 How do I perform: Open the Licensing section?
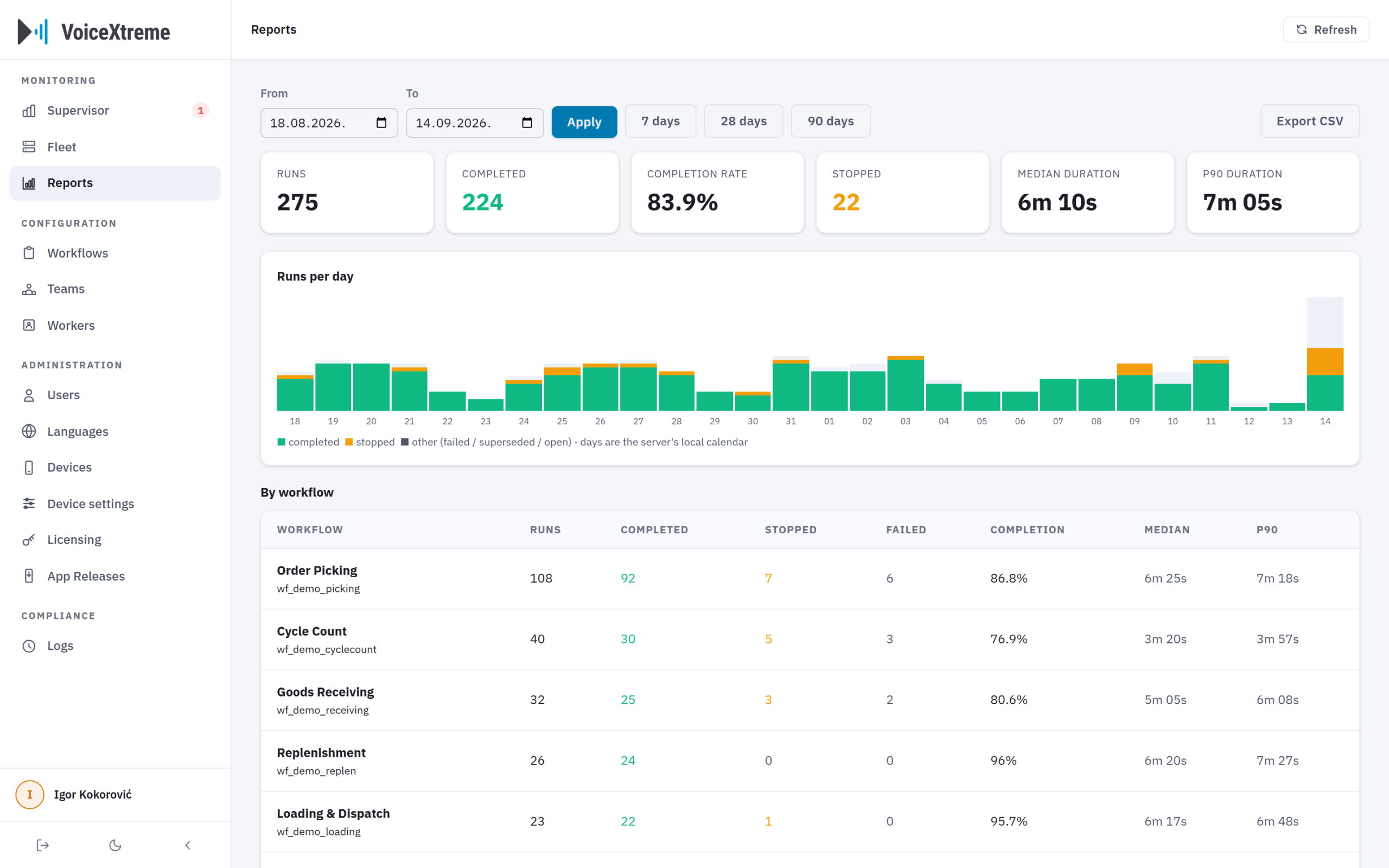pos(116,540)
